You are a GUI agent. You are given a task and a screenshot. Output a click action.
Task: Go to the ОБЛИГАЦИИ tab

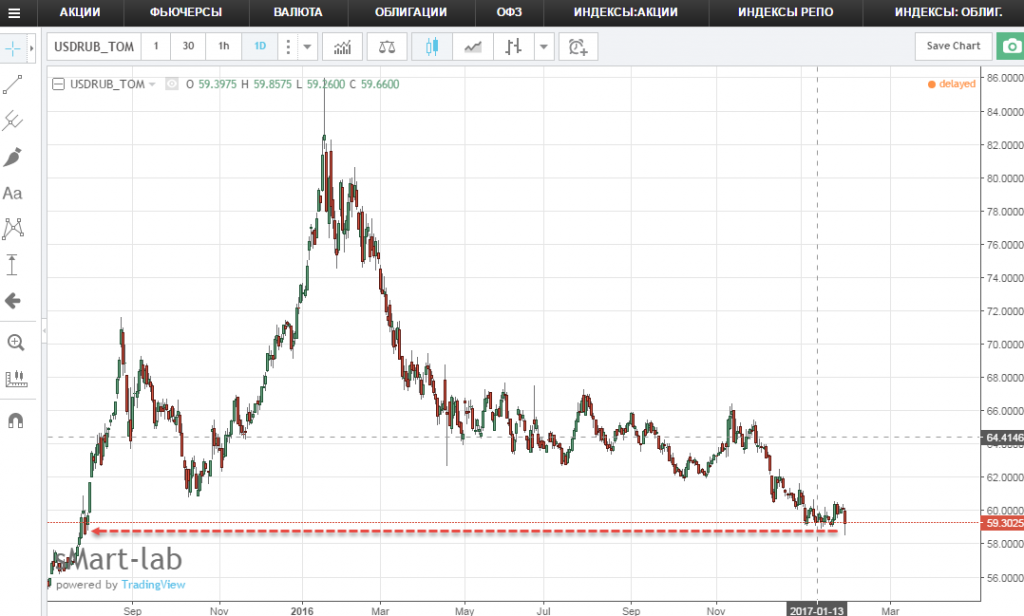[411, 13]
